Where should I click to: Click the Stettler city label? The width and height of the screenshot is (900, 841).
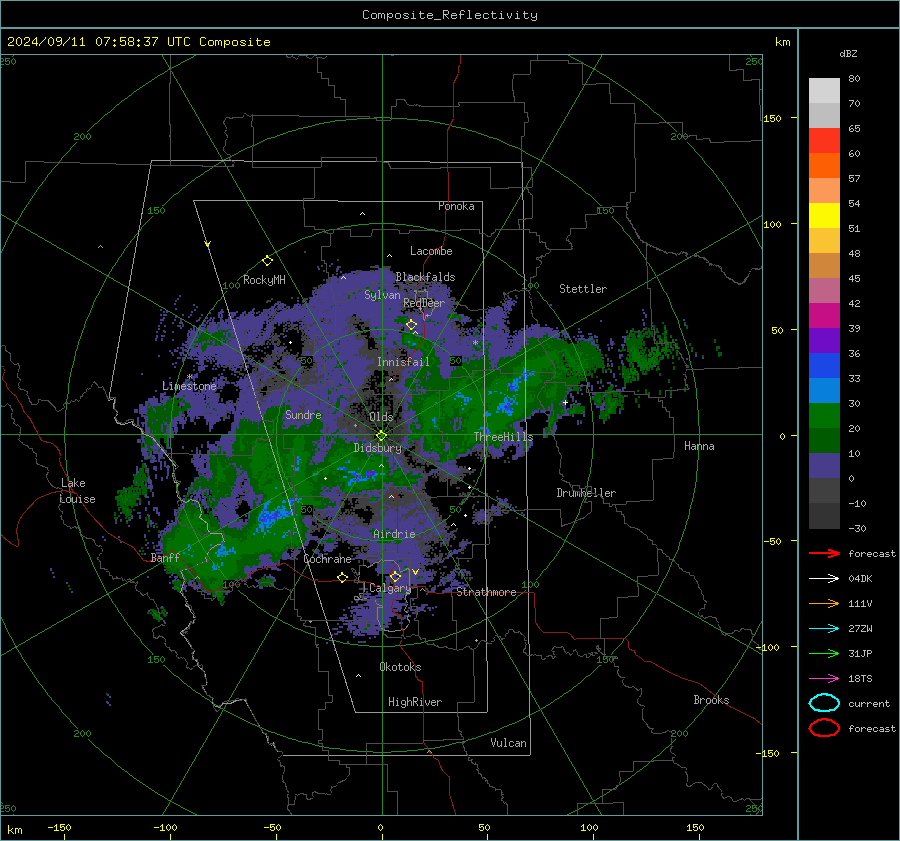coord(583,289)
